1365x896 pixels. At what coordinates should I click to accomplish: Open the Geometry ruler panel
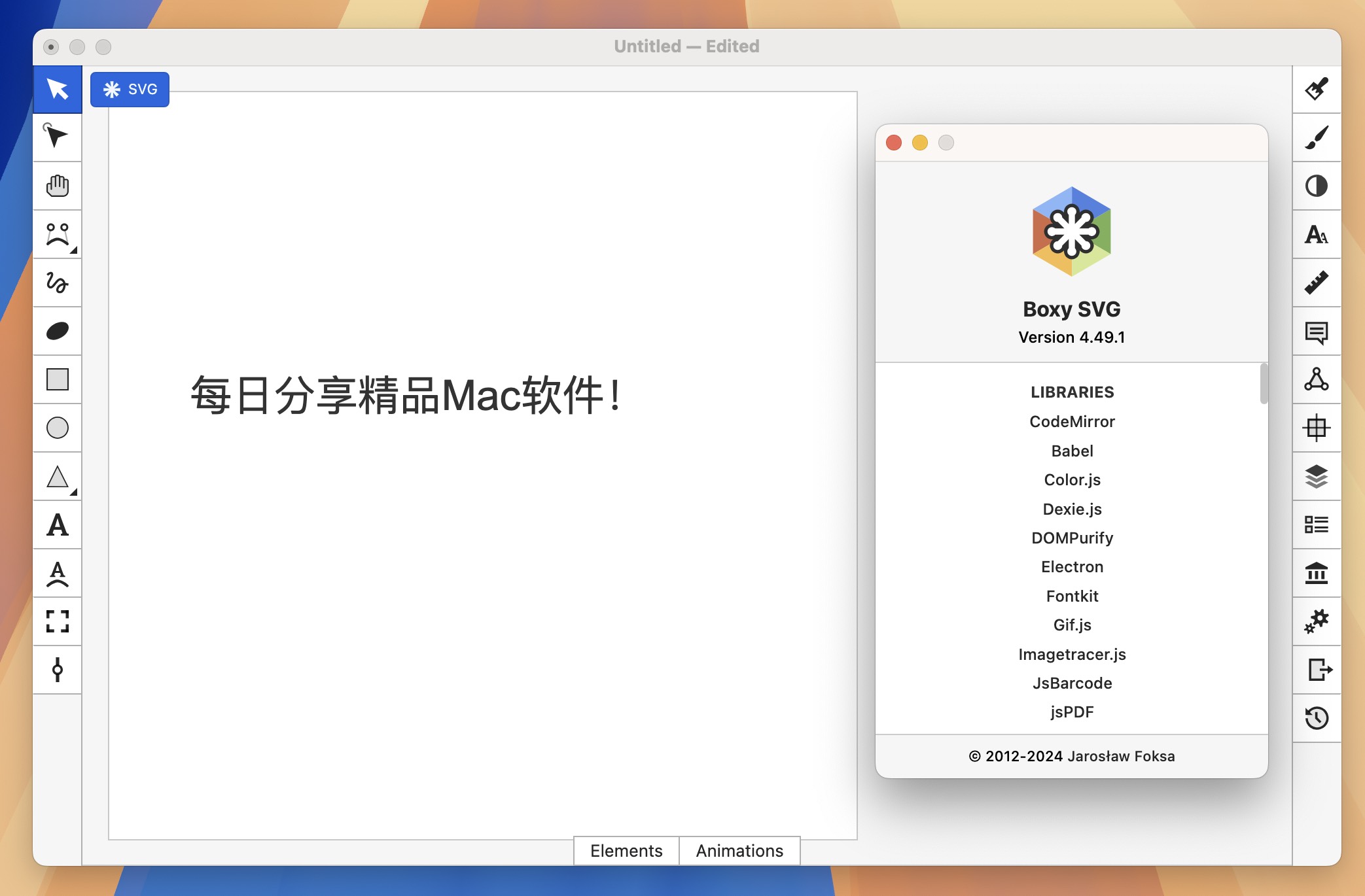1317,283
